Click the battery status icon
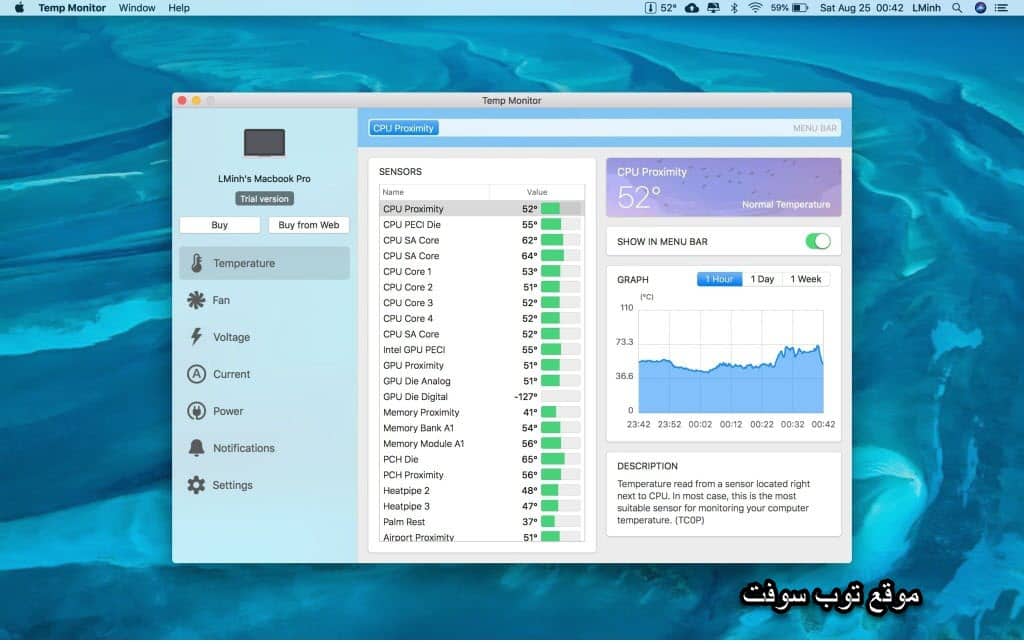 coord(789,8)
